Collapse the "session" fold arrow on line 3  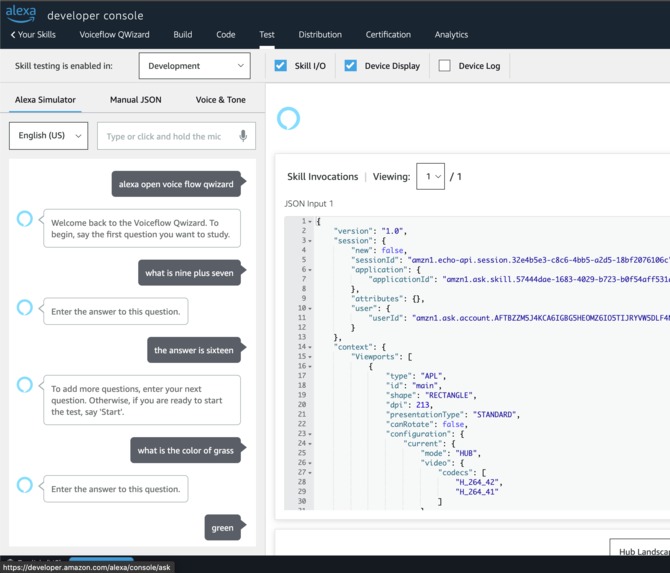coord(310,241)
